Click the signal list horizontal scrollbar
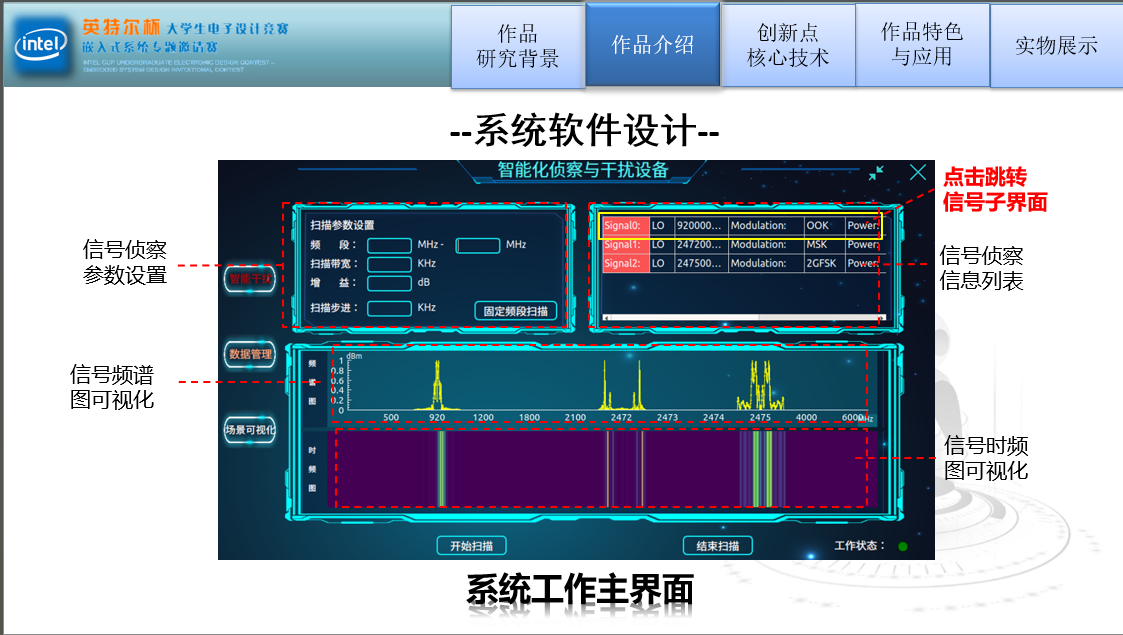 click(744, 317)
